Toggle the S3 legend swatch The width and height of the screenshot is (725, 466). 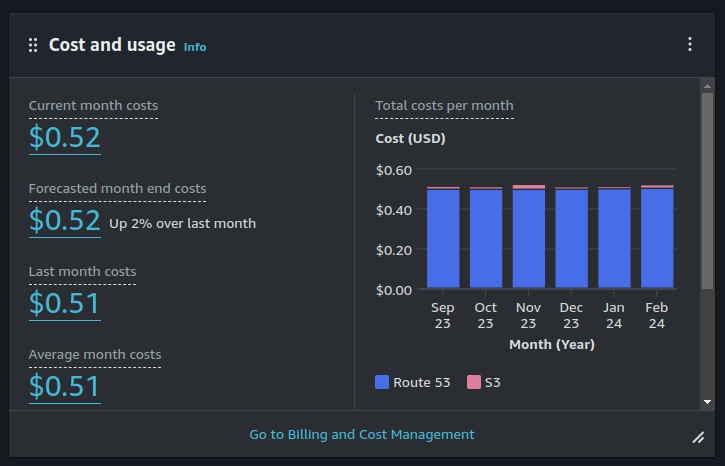(474, 382)
